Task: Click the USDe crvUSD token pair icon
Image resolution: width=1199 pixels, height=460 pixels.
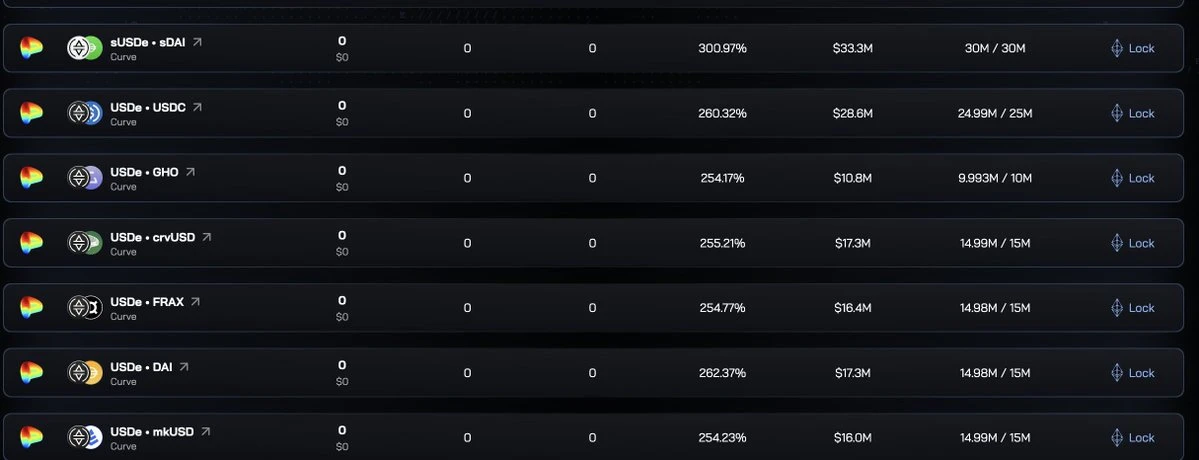Action: tap(85, 243)
